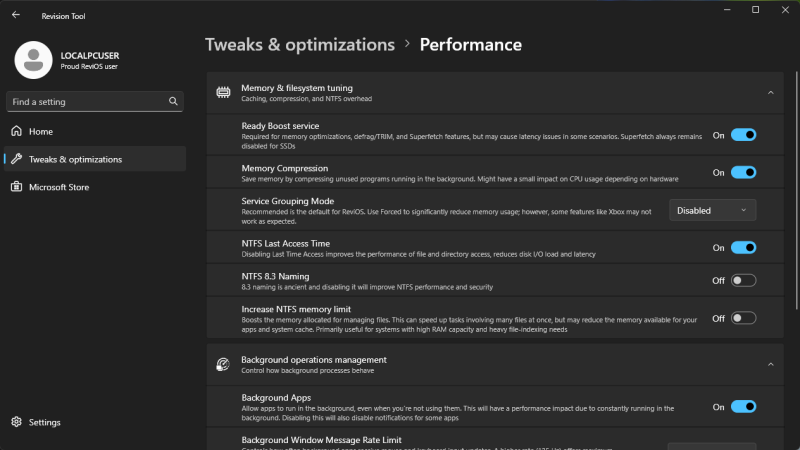Click the Memory & filesystem tuning chip icon

224,92
